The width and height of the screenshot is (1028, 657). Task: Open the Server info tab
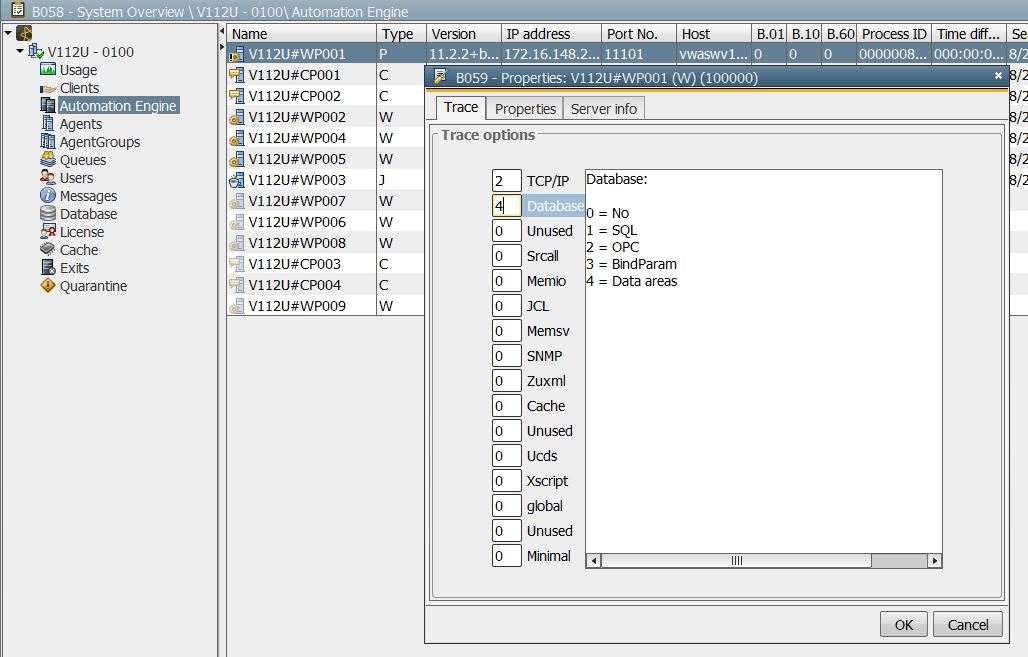(604, 108)
